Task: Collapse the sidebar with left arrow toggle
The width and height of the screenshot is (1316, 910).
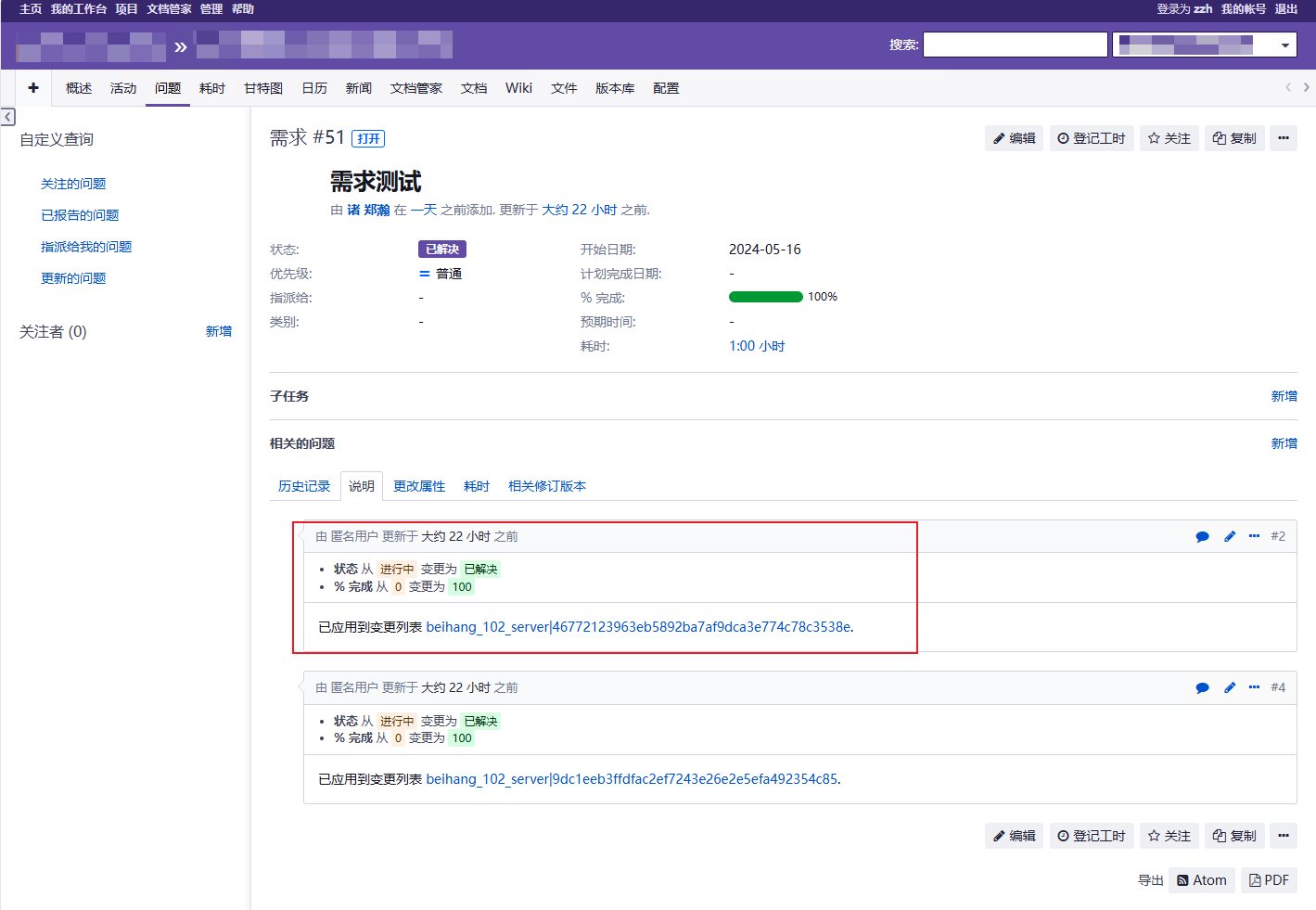Action: pos(8,117)
